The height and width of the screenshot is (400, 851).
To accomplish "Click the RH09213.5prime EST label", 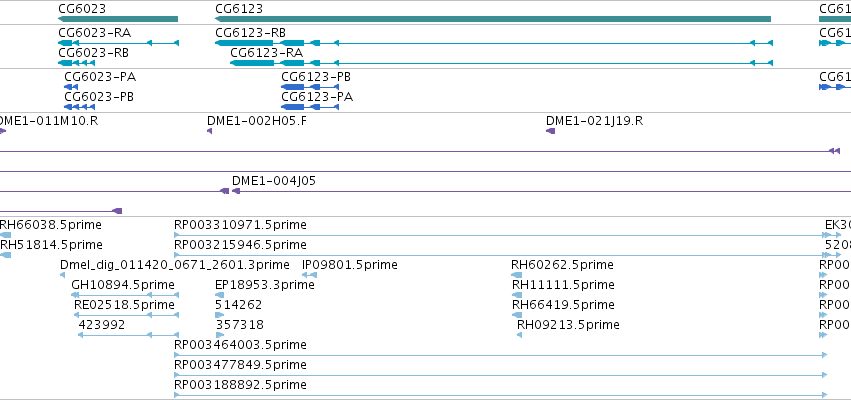I will coord(568,325).
